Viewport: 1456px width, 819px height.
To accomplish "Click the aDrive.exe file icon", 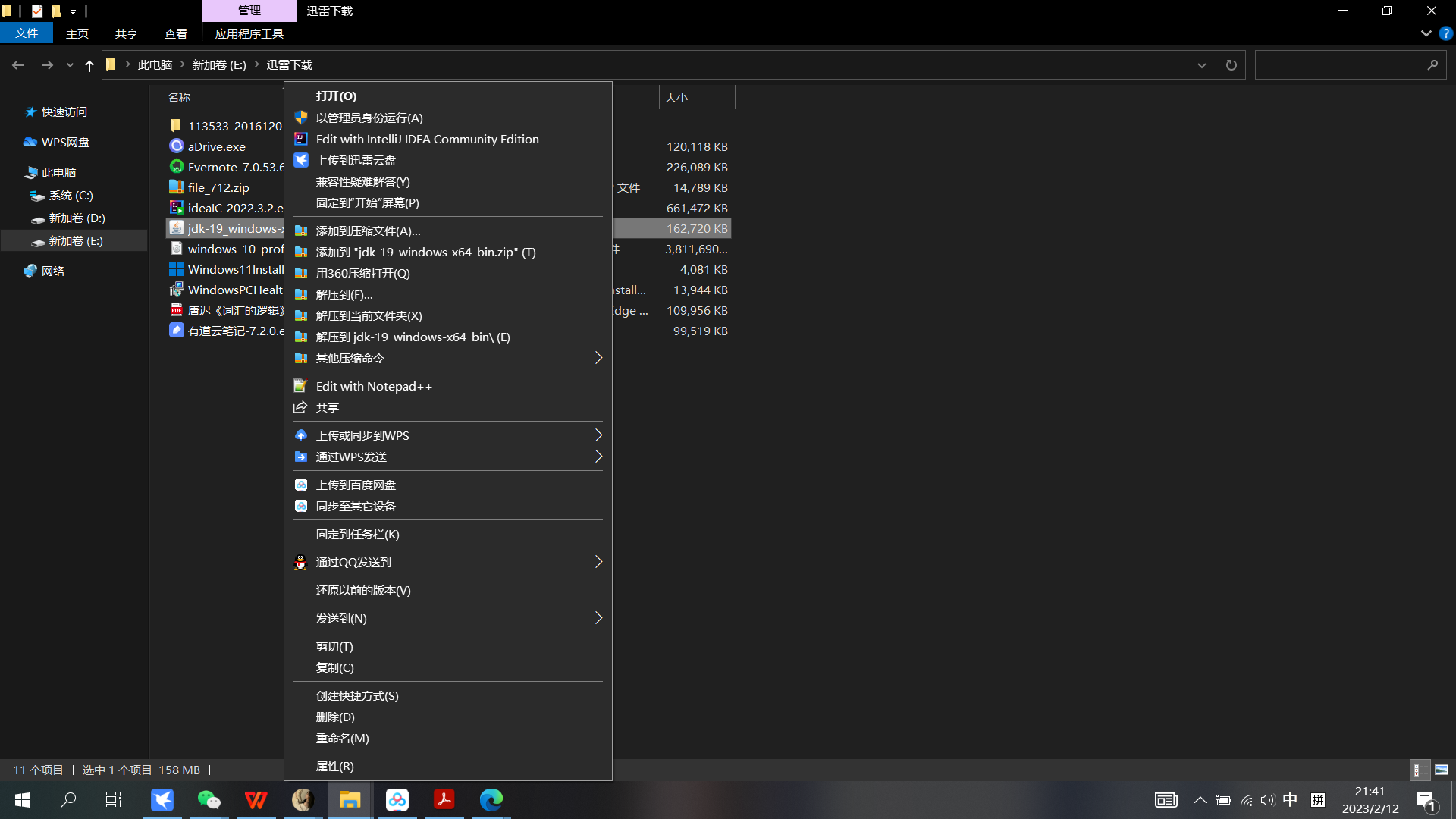I will tap(176, 146).
